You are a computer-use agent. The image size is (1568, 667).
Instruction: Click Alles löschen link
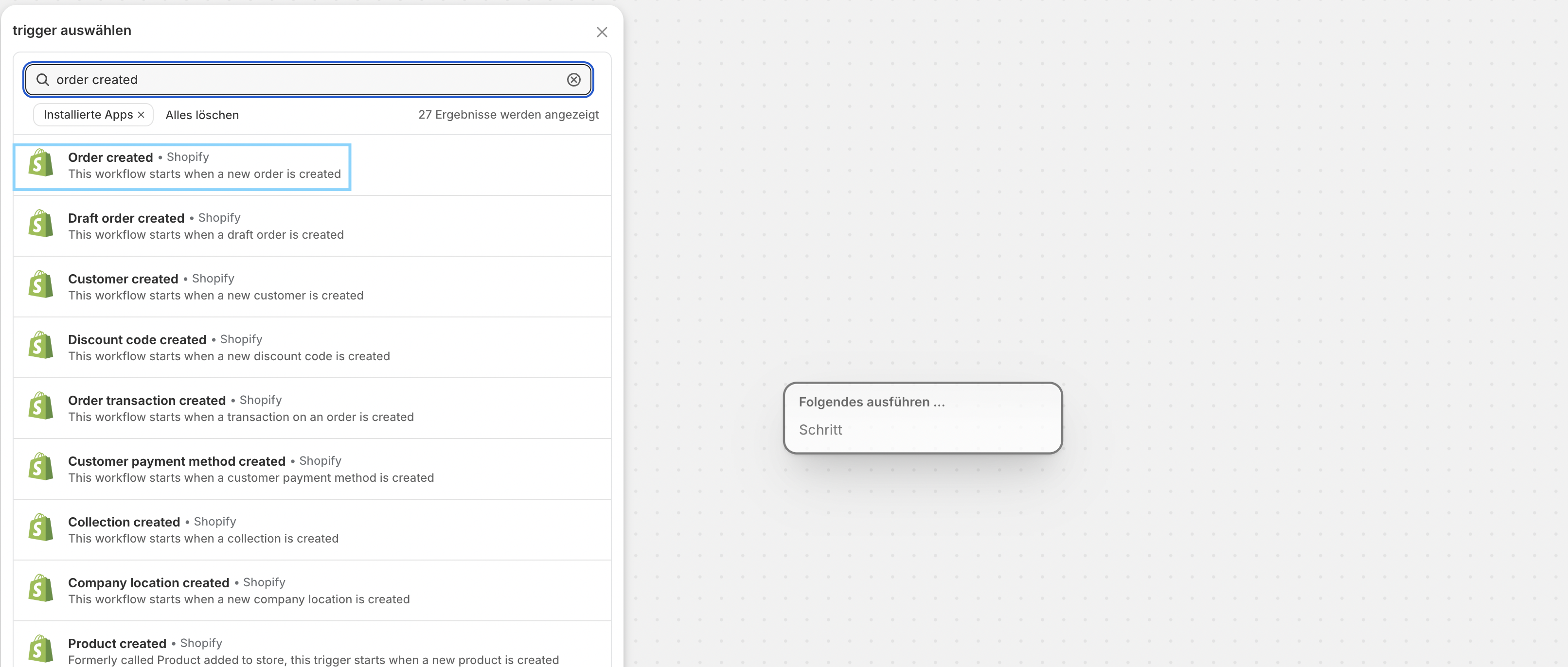tap(202, 115)
